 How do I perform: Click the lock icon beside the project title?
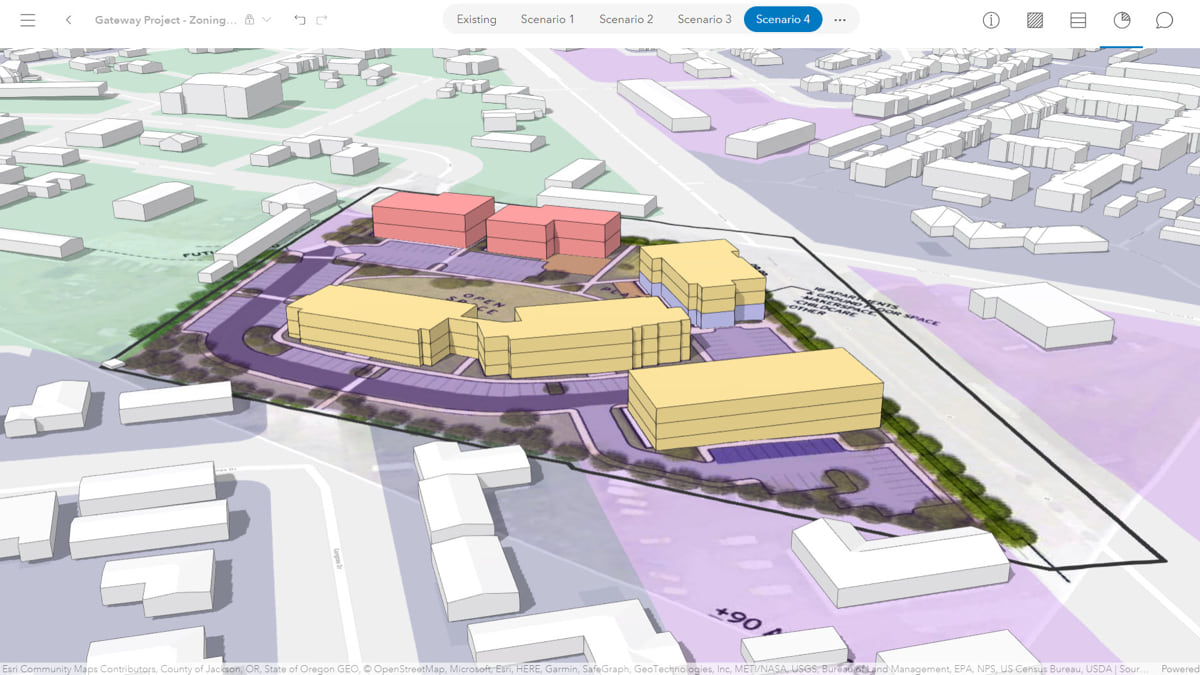click(x=249, y=20)
